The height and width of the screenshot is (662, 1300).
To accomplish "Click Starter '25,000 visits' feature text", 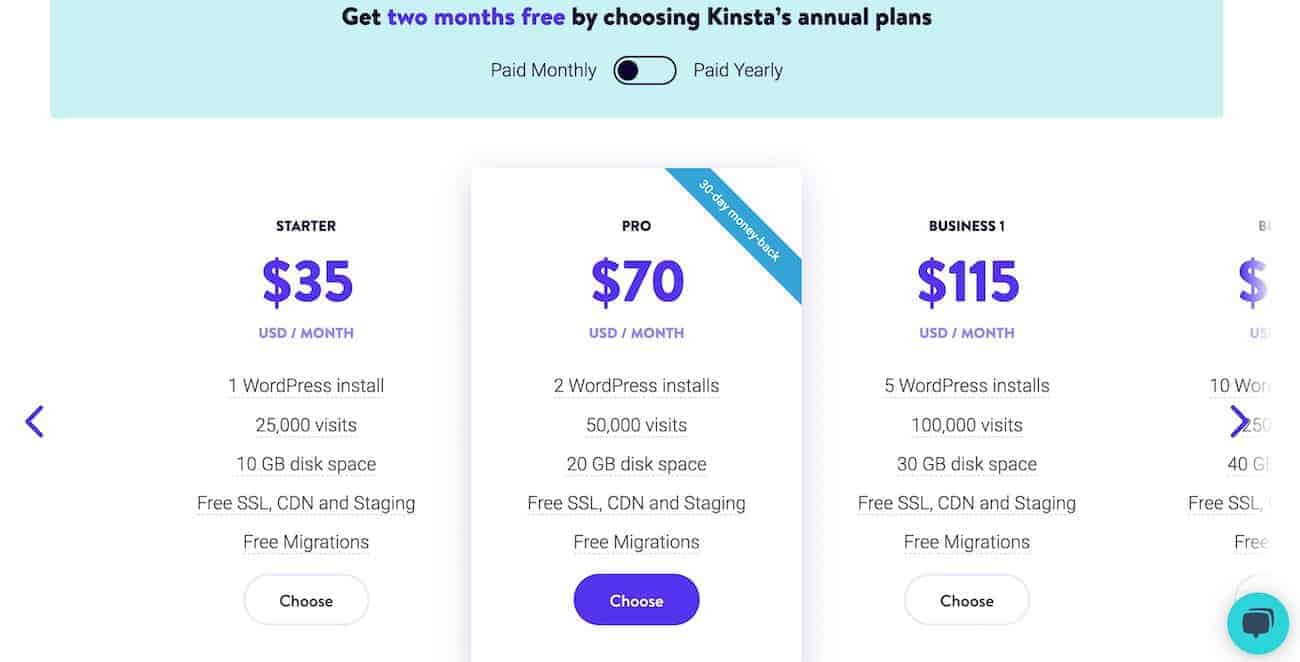I will (306, 425).
